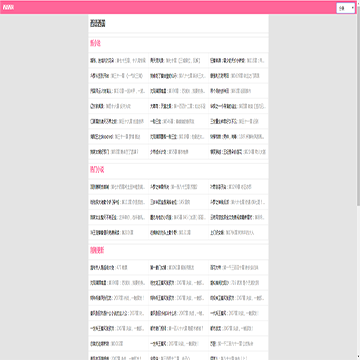This screenshot has width=360, height=360.
Task: Click the black page title above the sections
Action: (97, 24)
